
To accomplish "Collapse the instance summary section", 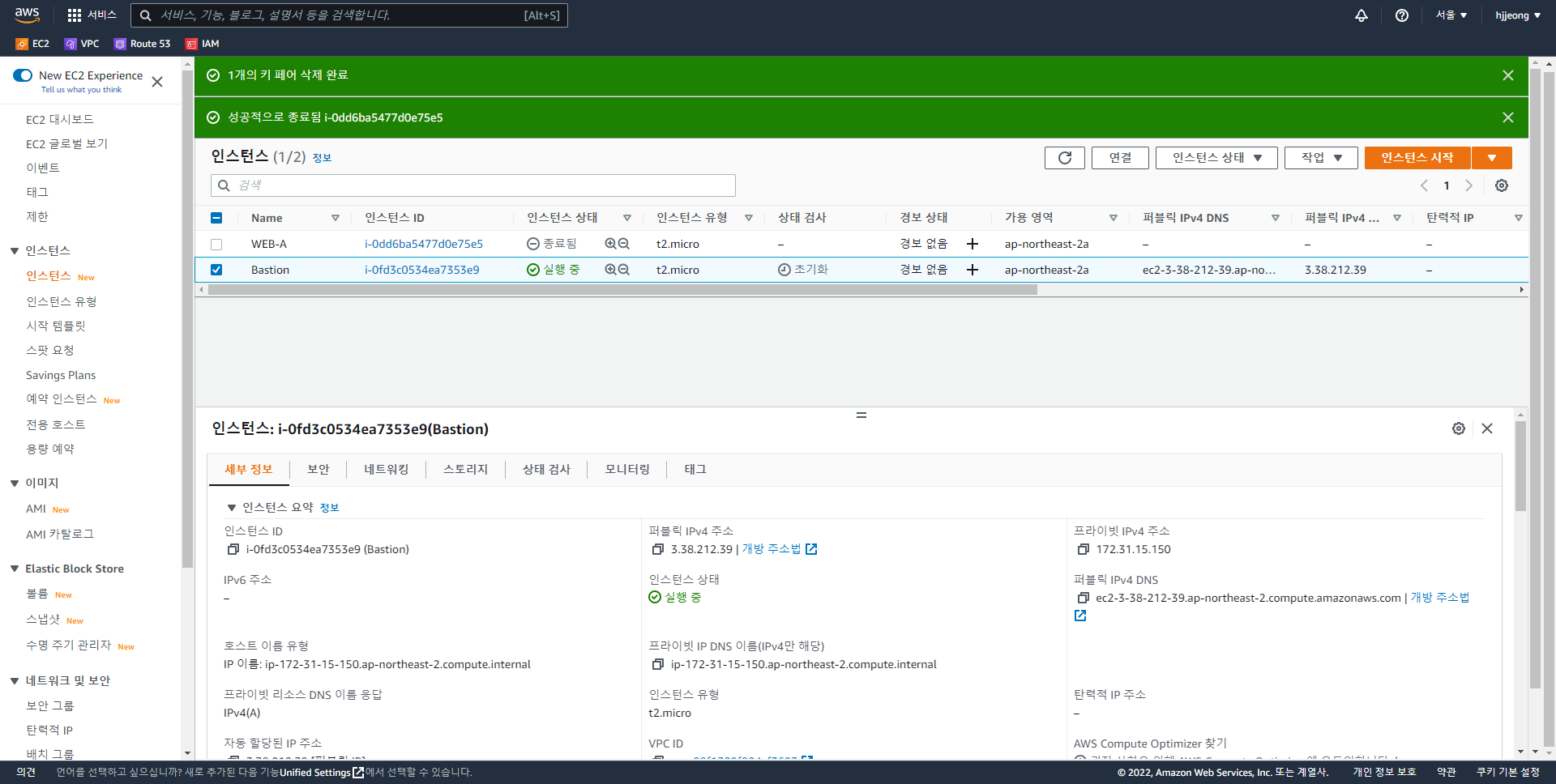I will (x=232, y=508).
